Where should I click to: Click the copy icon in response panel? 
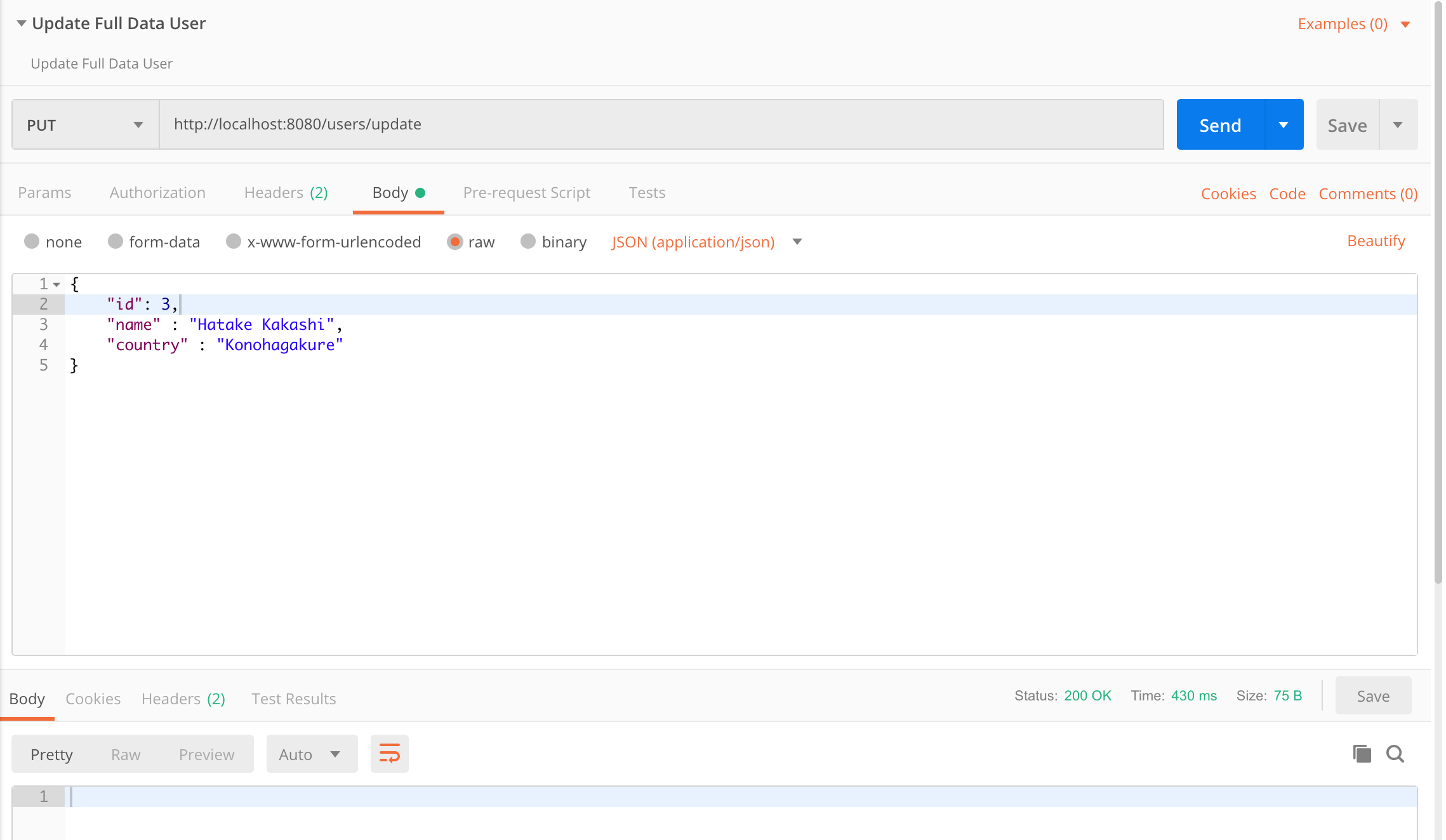point(1362,754)
